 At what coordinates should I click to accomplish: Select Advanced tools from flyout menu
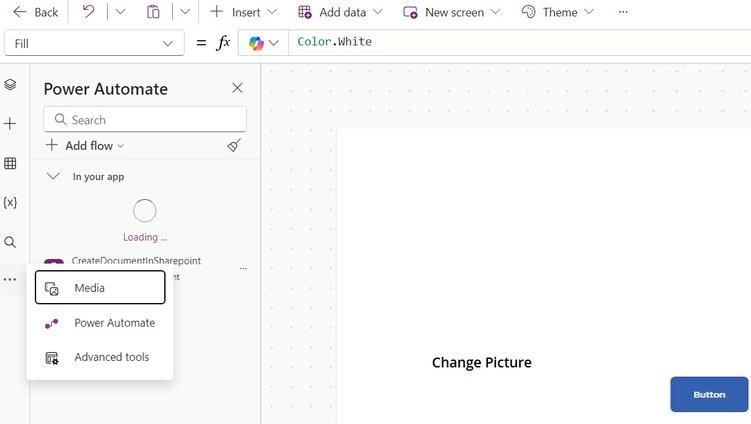point(100,357)
